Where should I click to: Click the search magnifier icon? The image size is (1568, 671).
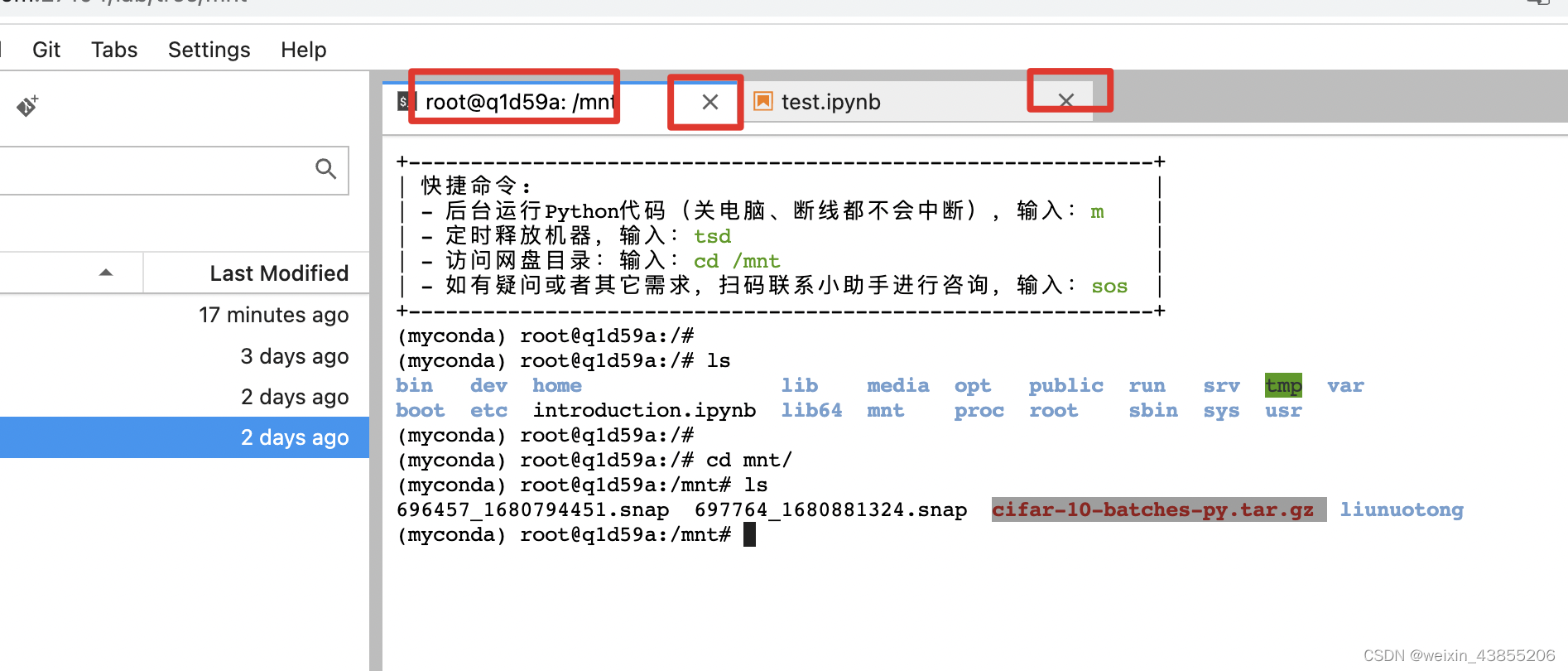(x=325, y=169)
